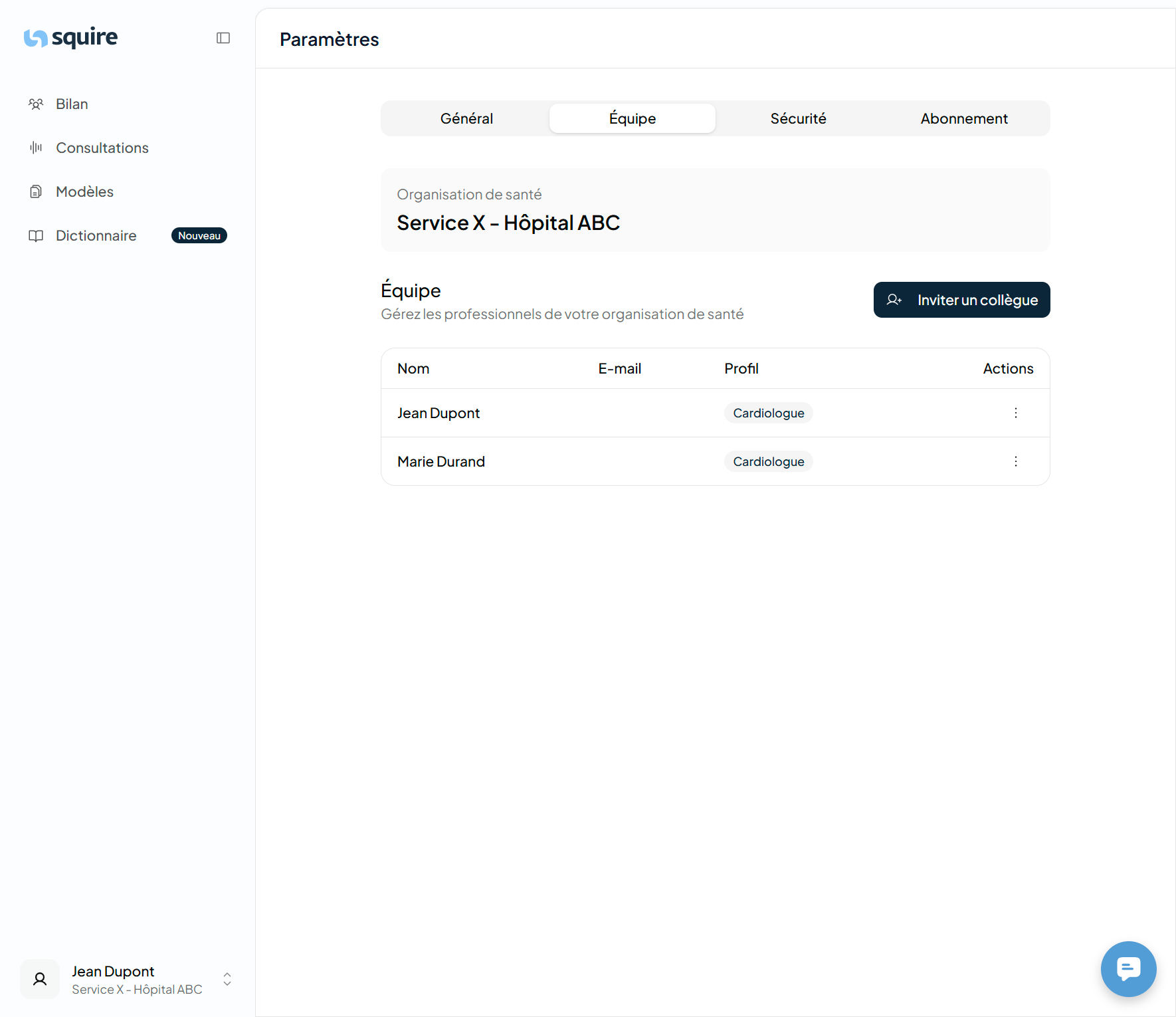
Task: Select the Équipe tab
Action: (x=632, y=118)
